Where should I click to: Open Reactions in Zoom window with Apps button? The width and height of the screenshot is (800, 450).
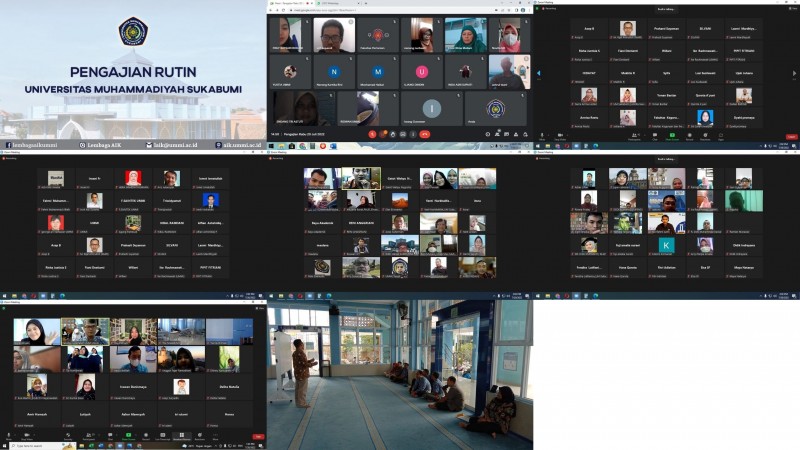point(705,136)
